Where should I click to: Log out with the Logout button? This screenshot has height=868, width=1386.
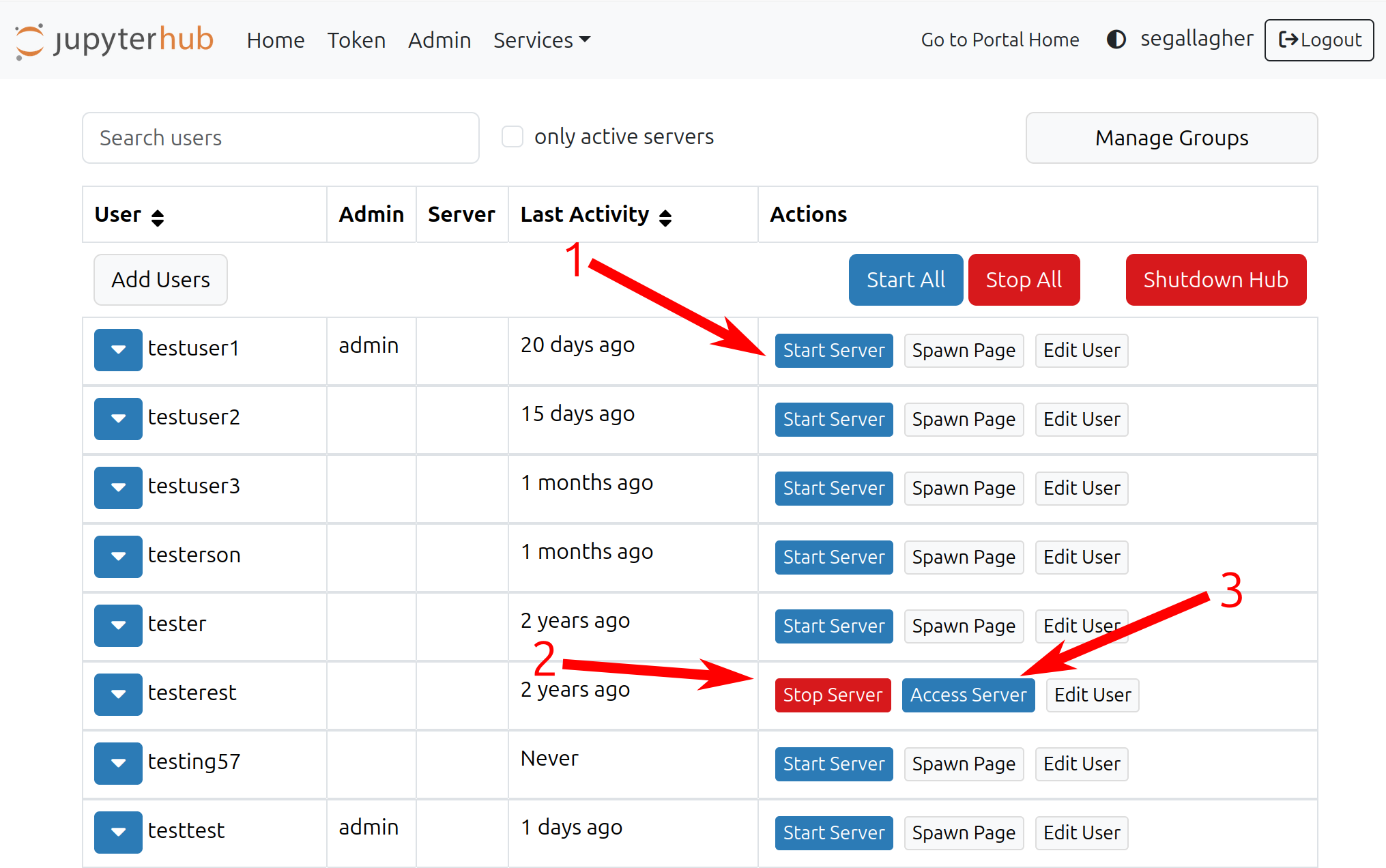1319,40
